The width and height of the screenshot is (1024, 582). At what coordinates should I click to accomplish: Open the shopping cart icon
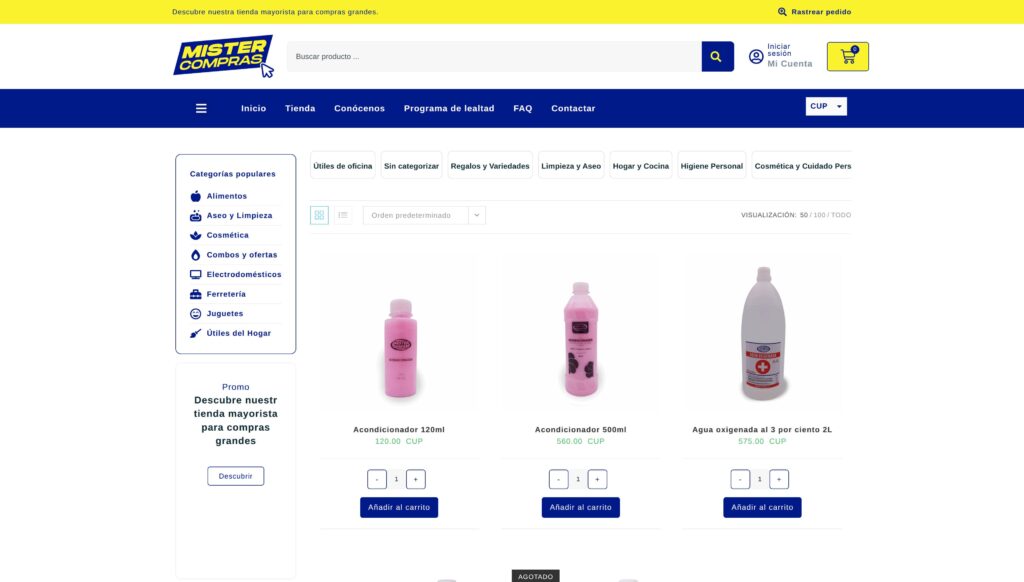(x=848, y=57)
